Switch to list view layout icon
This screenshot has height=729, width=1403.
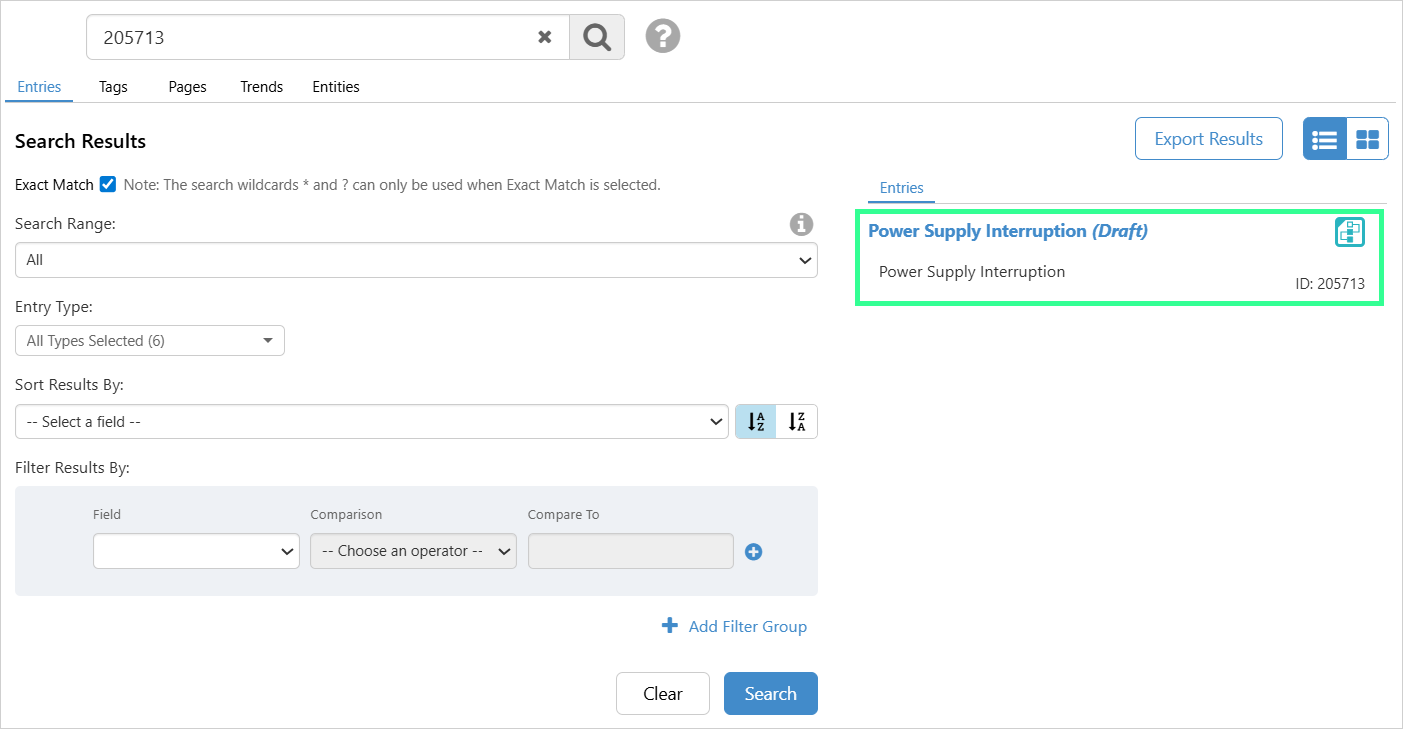point(1324,139)
